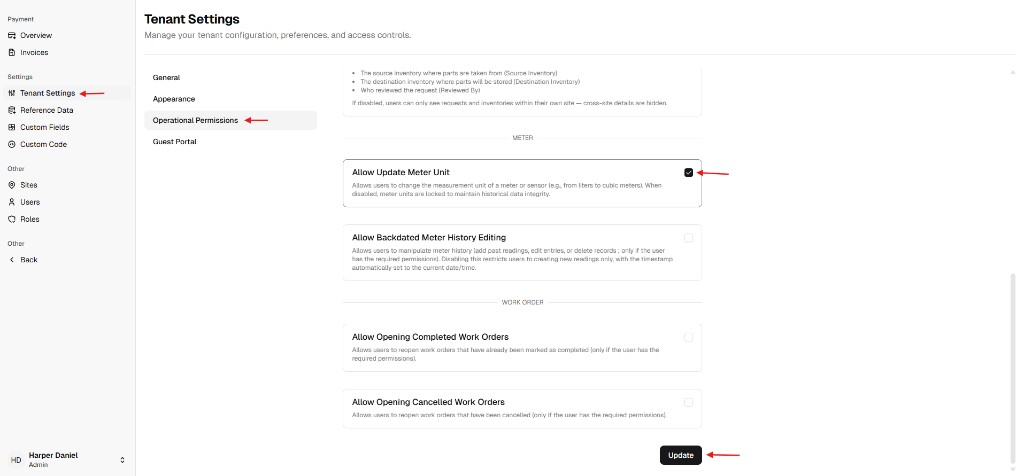The height and width of the screenshot is (476, 1024).
Task: Click the Allow Update Meter Unit heading
Action: 400,172
